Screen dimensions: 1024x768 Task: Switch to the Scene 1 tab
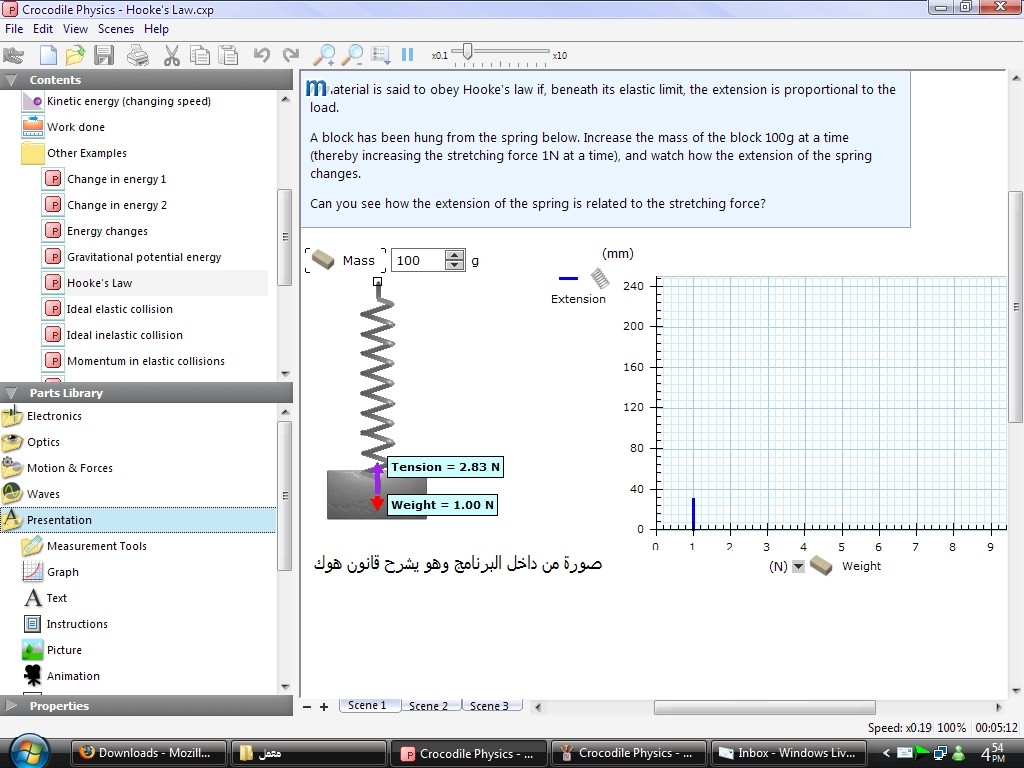(367, 705)
